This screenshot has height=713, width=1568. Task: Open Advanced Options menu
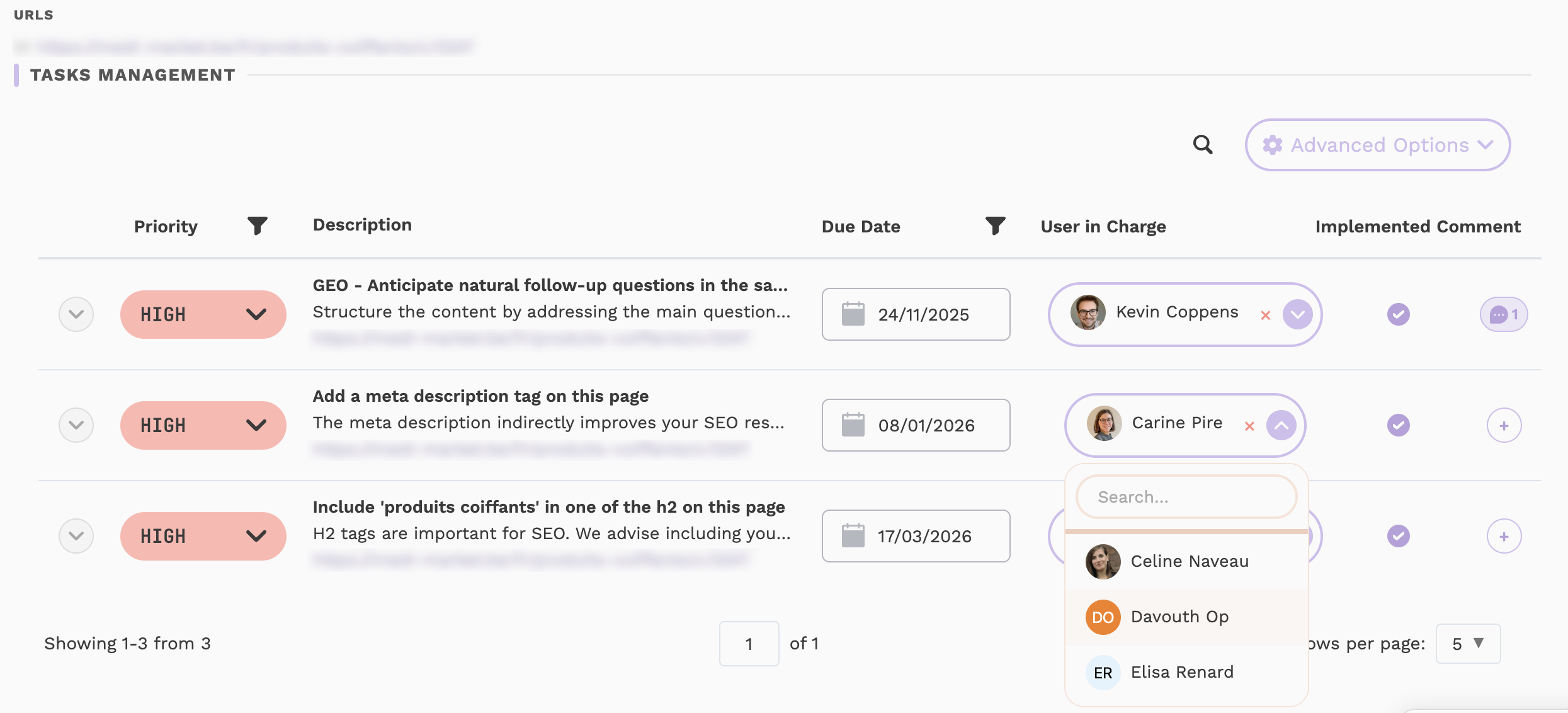coord(1377,145)
